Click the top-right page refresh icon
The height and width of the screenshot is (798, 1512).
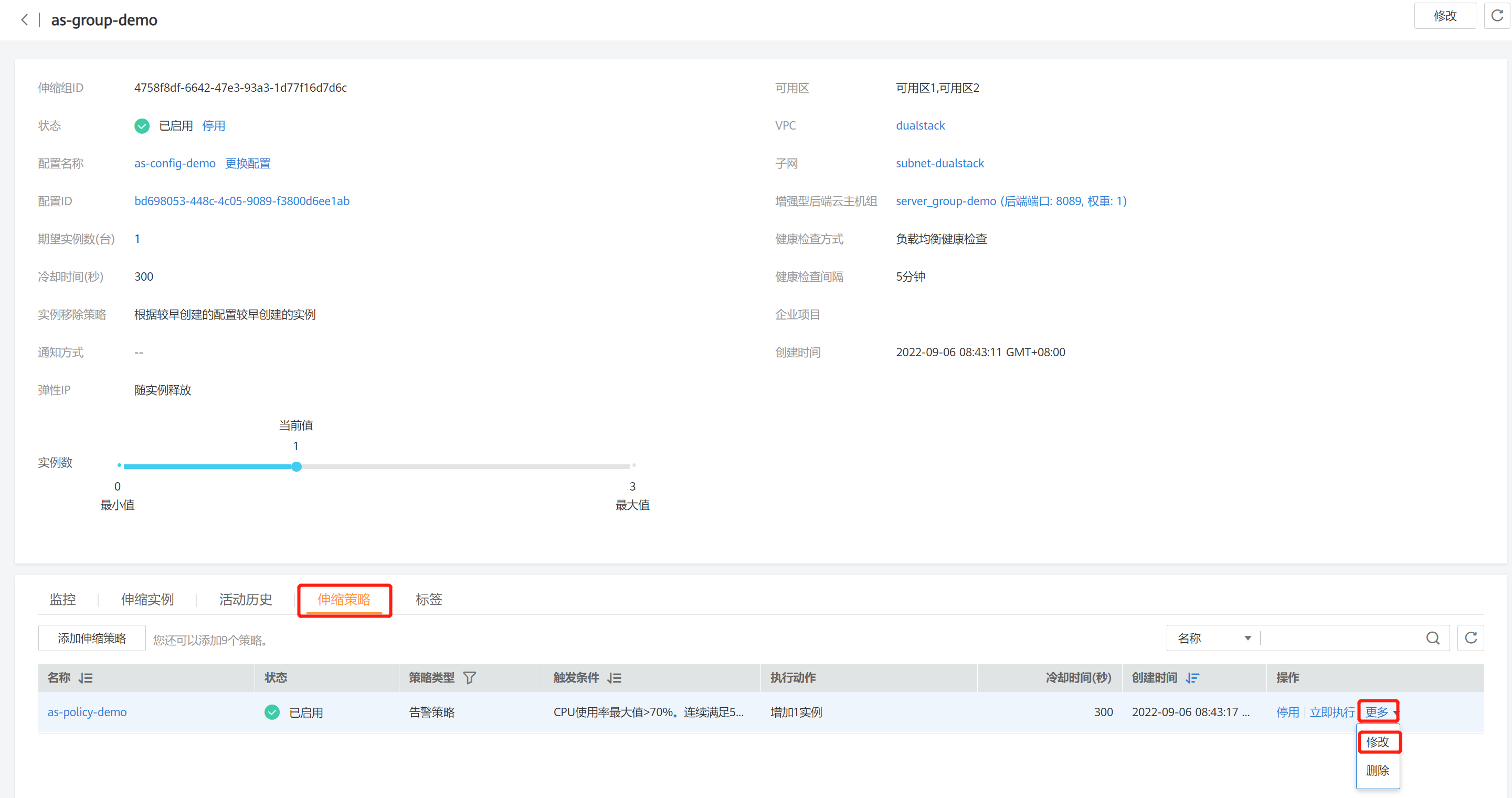1497,16
